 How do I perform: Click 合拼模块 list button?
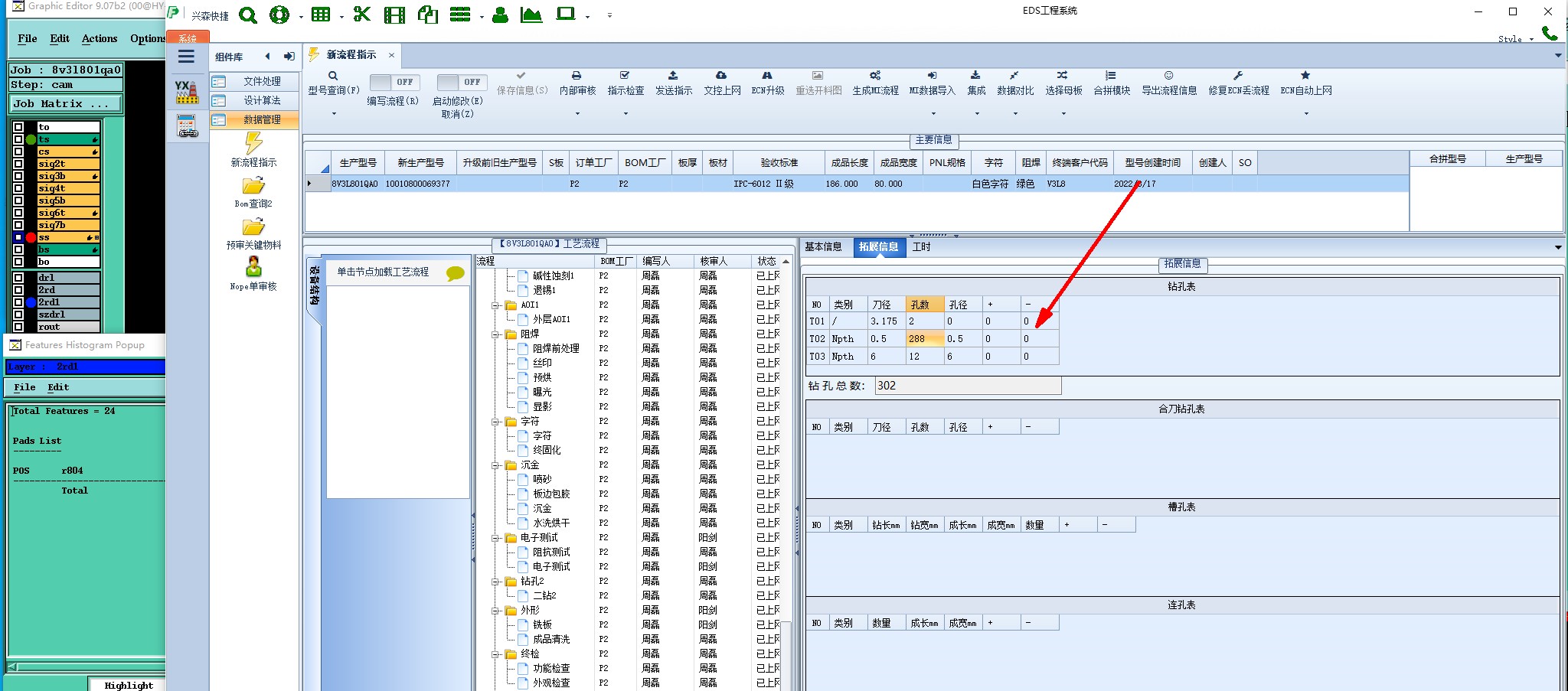(x=1111, y=83)
